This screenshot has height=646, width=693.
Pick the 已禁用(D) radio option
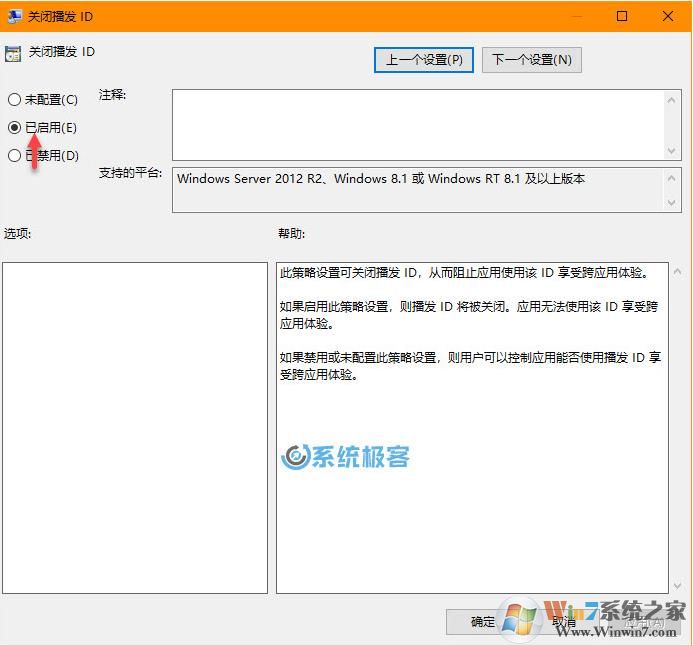pyautogui.click(x=14, y=156)
